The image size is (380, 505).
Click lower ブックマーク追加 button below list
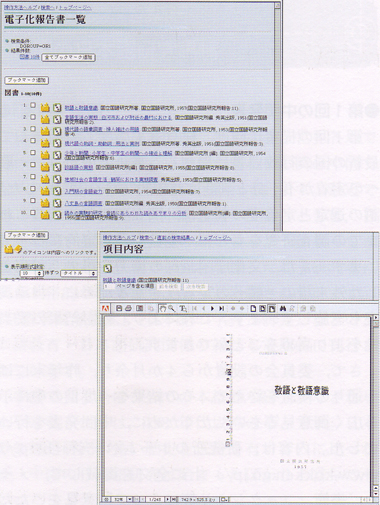(27, 235)
